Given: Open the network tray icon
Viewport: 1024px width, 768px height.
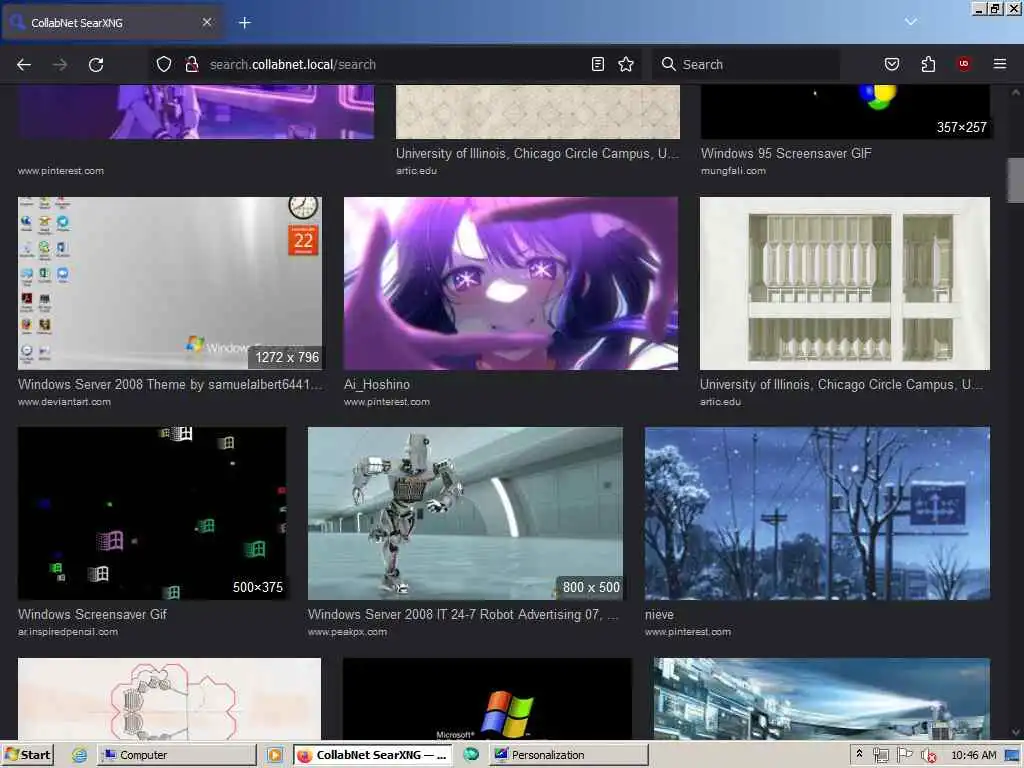Looking at the screenshot, I should tap(880, 755).
